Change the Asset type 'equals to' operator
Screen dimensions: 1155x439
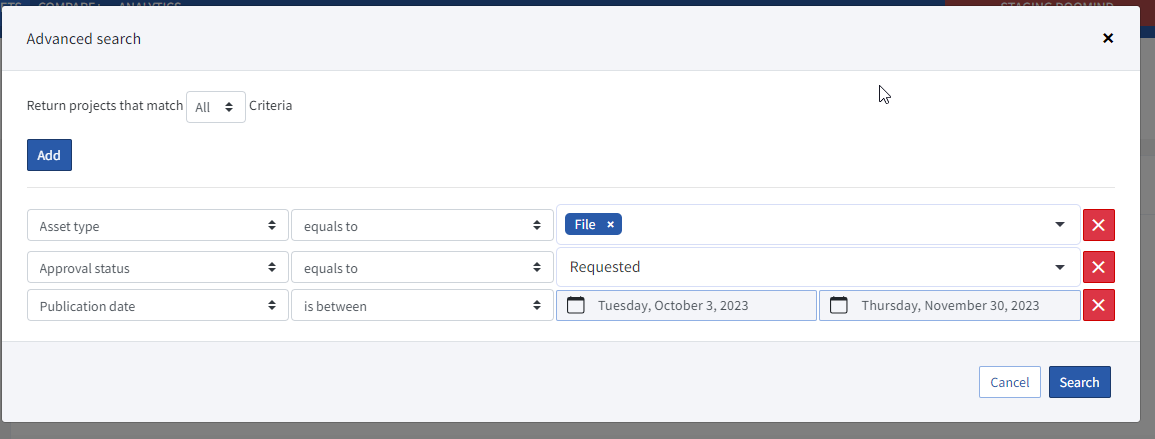click(421, 226)
